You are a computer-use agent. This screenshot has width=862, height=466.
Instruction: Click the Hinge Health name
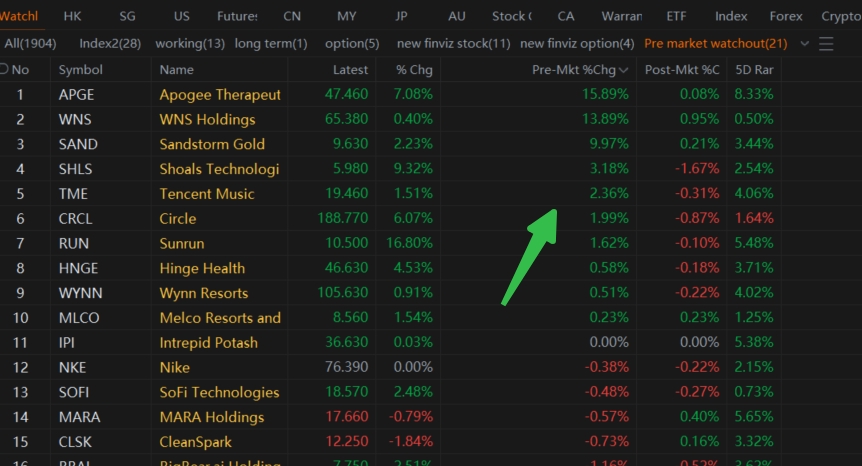coord(202,268)
